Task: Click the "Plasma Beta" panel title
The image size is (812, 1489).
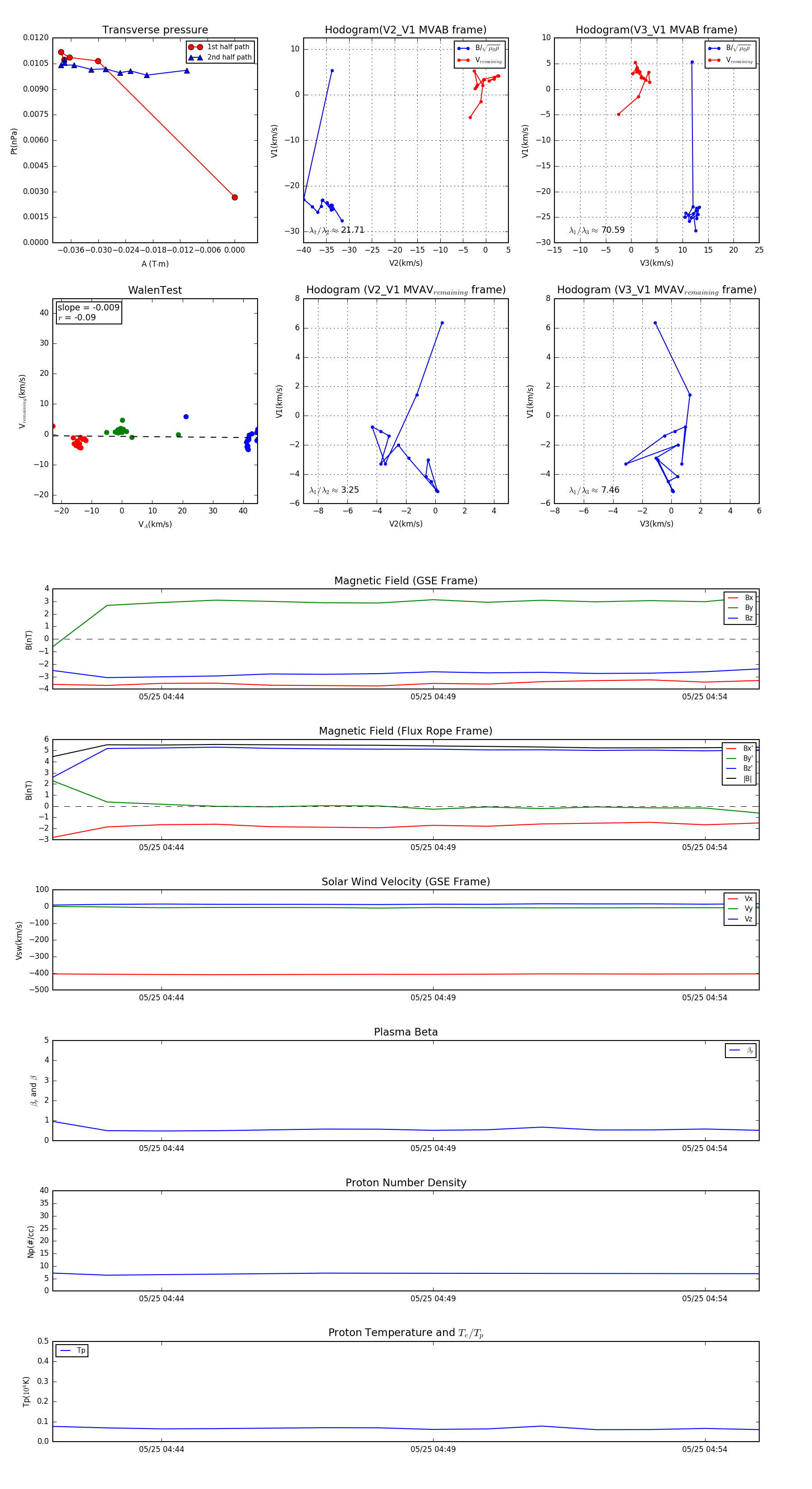Action: pyautogui.click(x=406, y=1032)
